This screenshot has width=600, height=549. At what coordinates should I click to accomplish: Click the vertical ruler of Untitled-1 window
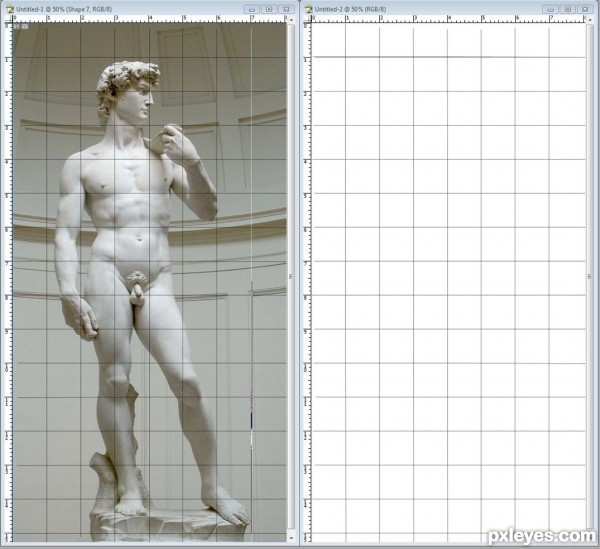(10, 282)
